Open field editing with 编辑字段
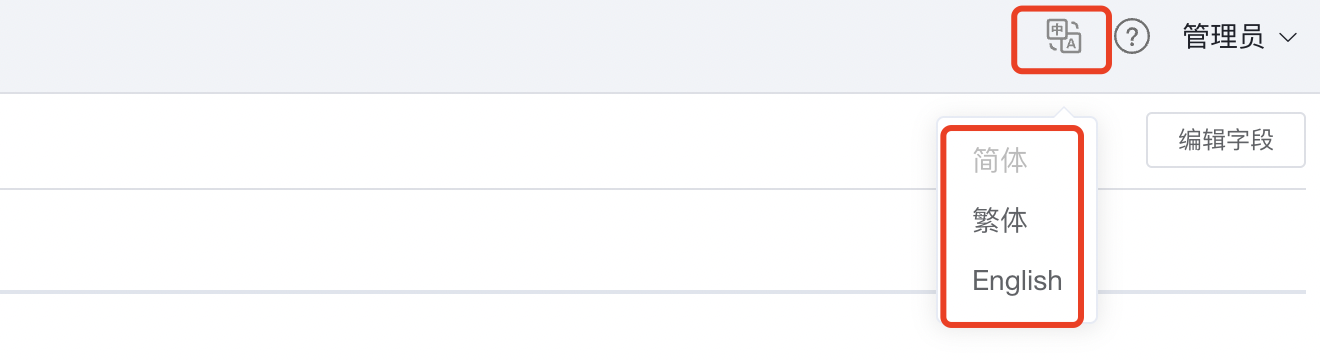The height and width of the screenshot is (360, 1320). (1226, 140)
